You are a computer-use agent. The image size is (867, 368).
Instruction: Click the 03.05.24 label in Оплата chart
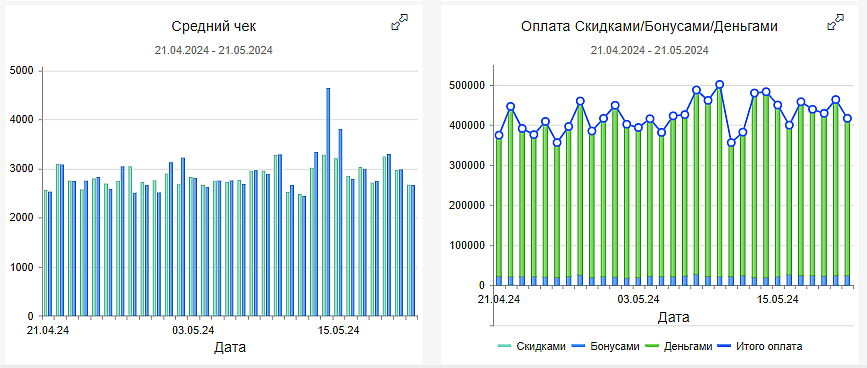pyautogui.click(x=638, y=299)
